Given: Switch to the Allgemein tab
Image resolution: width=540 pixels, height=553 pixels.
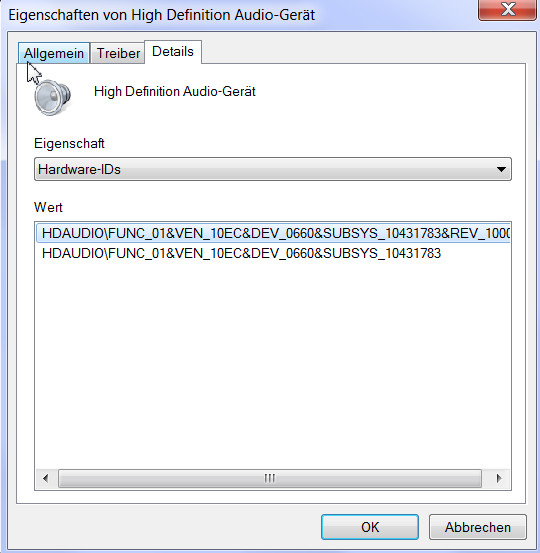Looking at the screenshot, I should (54, 53).
